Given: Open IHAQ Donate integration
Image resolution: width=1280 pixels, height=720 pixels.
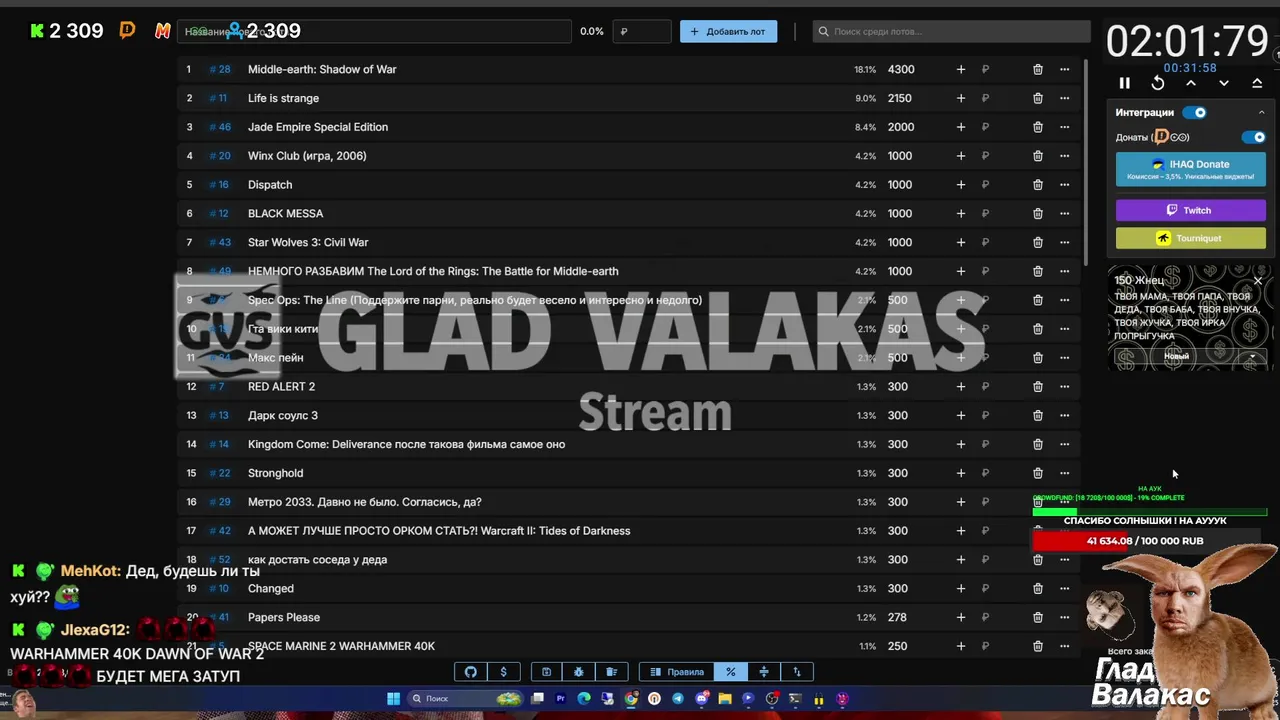Looking at the screenshot, I should point(1190,169).
